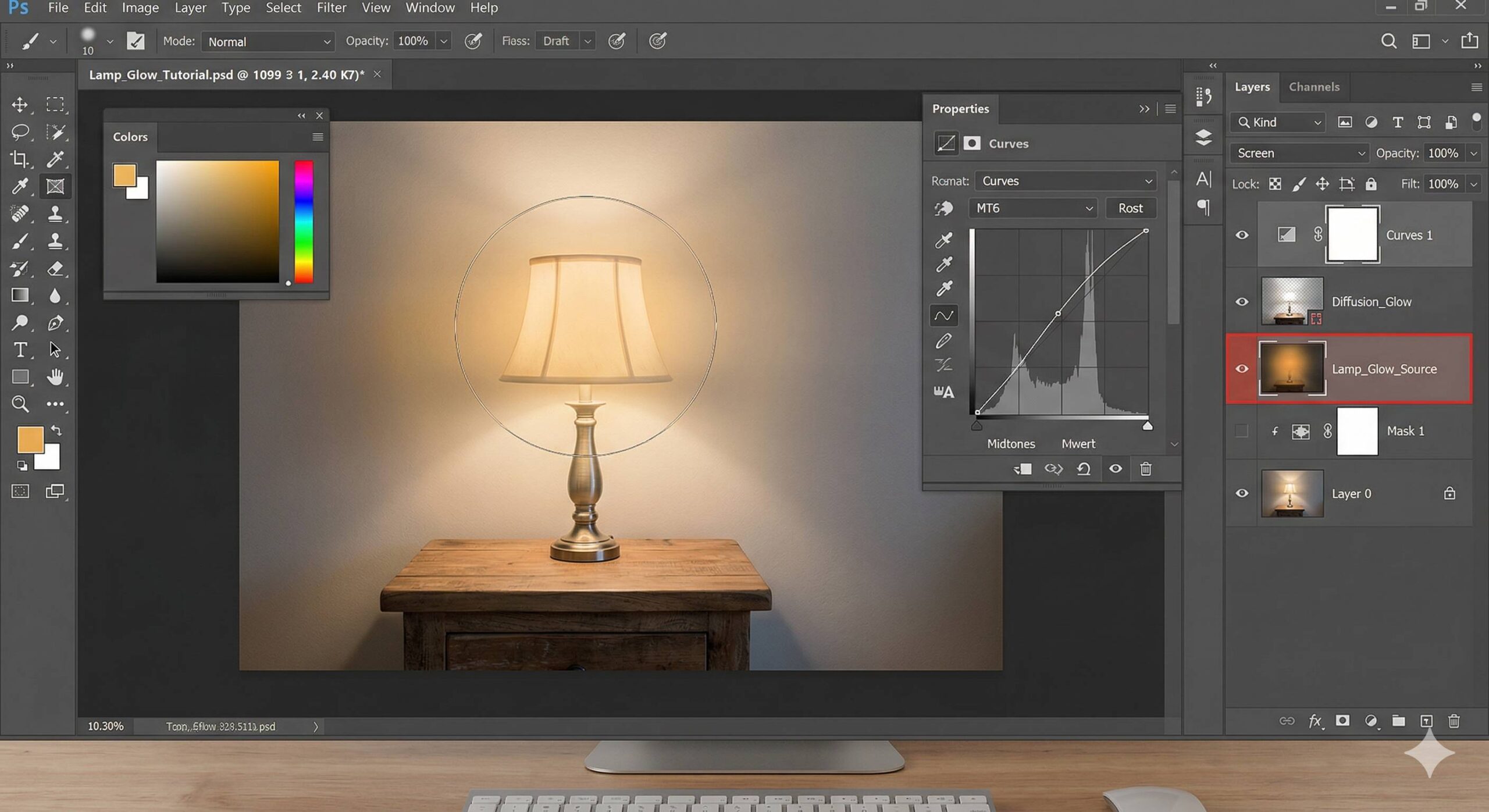1489x812 pixels.
Task: Select the Layer 0 thumbnail
Action: tap(1292, 493)
